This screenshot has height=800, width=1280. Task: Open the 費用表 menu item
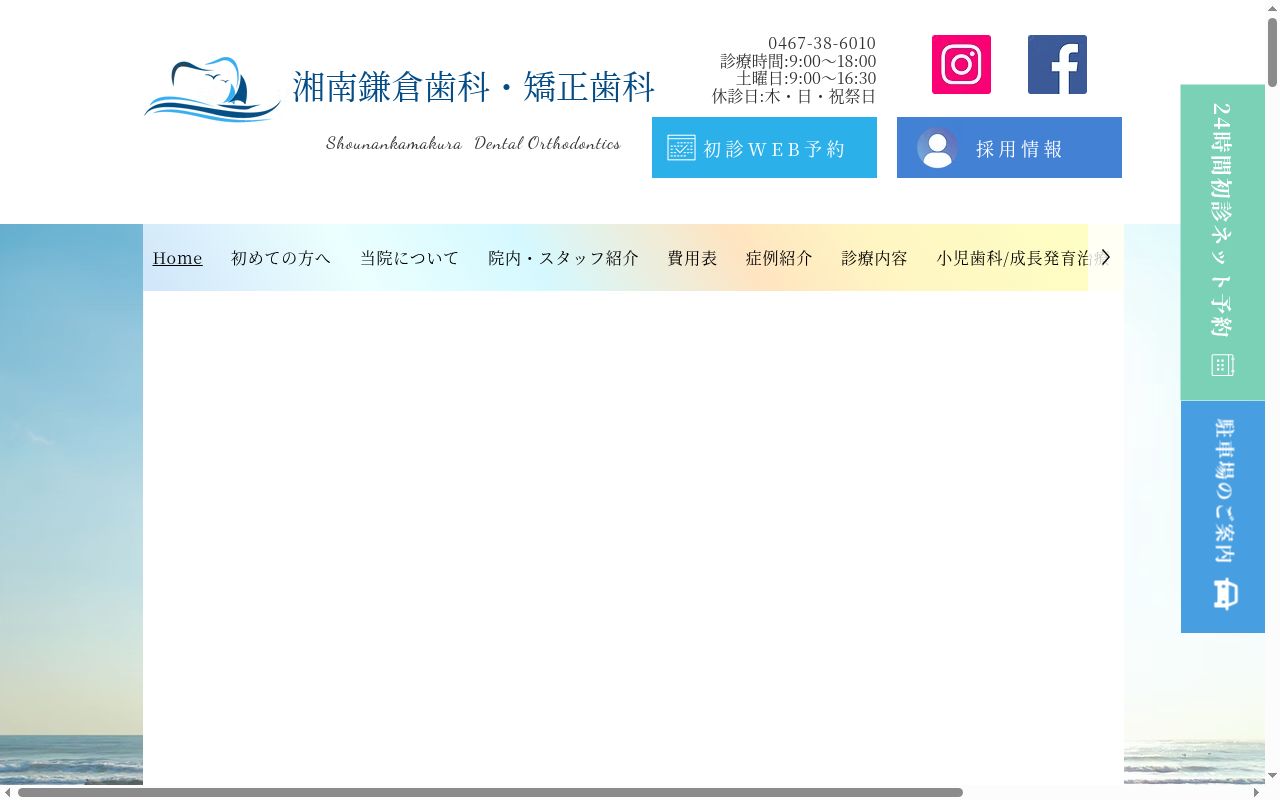tap(693, 258)
